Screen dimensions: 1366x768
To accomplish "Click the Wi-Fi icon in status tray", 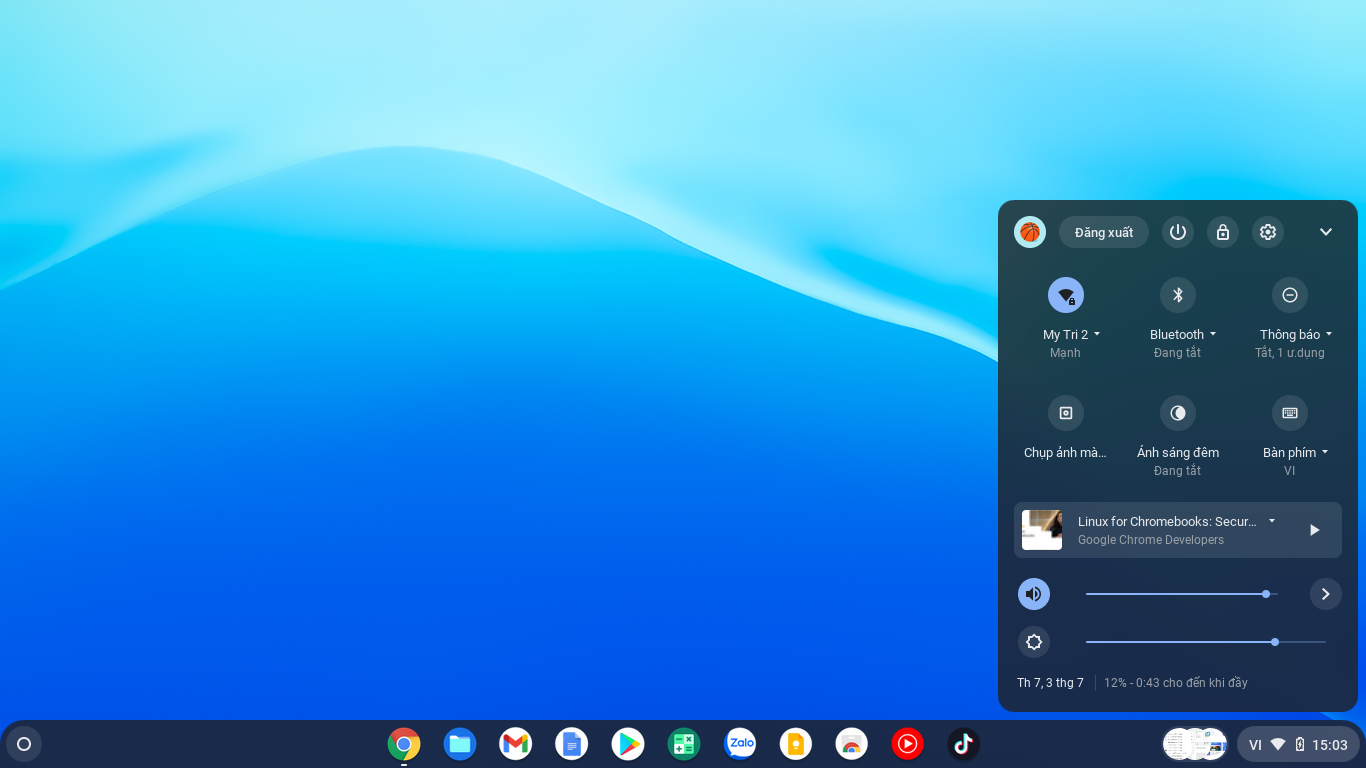I will 1277,744.
